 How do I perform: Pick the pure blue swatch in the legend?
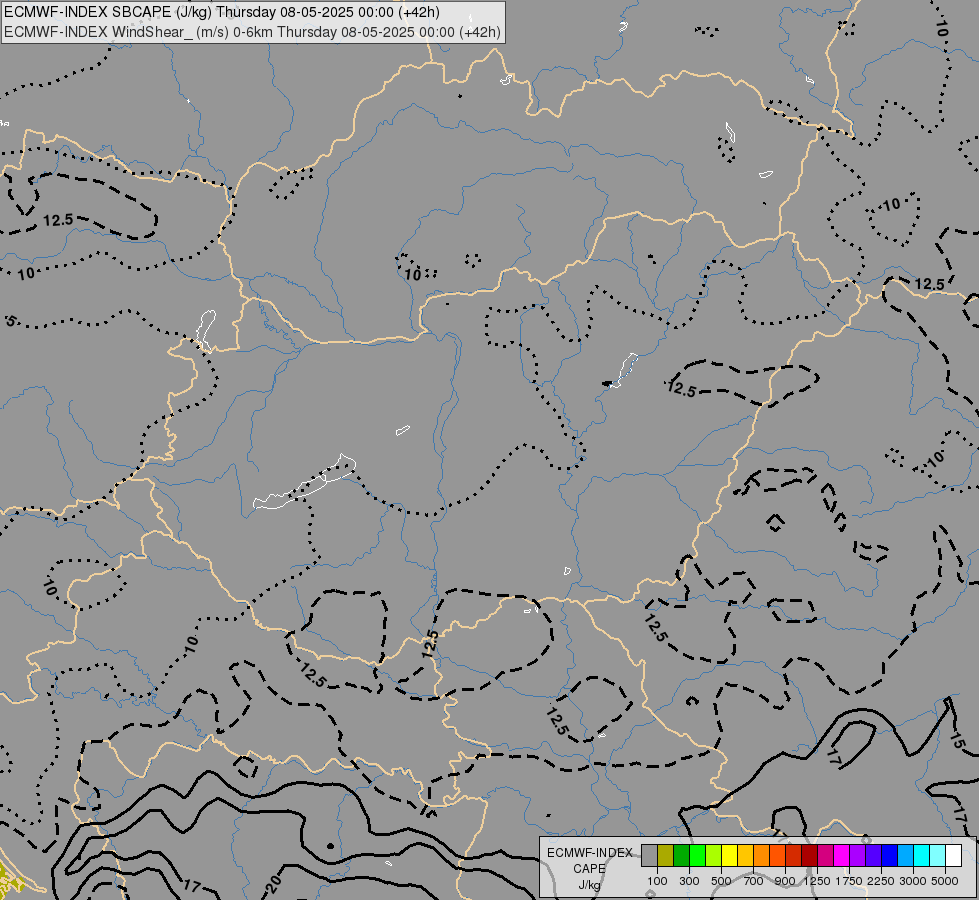pyautogui.click(x=890, y=855)
